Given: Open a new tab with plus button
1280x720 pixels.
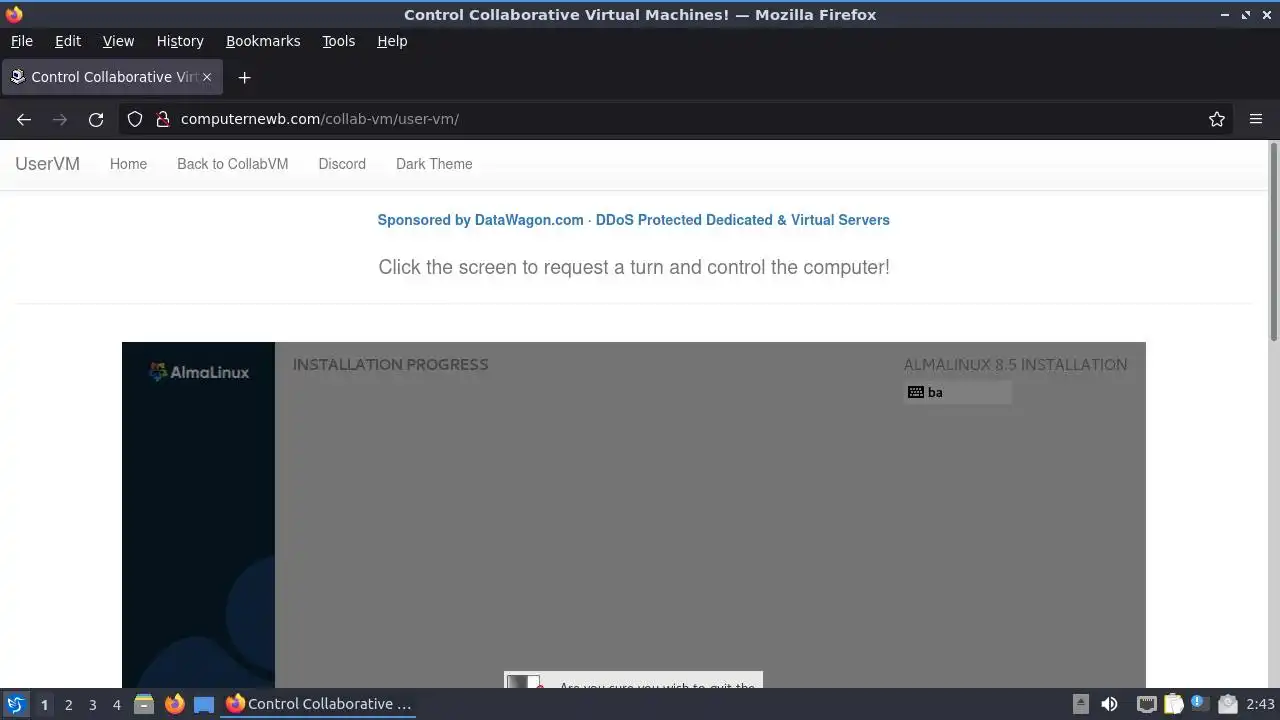Looking at the screenshot, I should pyautogui.click(x=244, y=77).
